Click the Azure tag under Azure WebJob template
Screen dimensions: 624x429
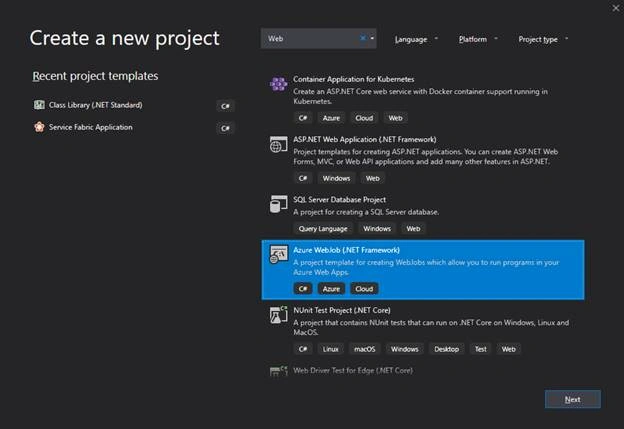point(331,289)
